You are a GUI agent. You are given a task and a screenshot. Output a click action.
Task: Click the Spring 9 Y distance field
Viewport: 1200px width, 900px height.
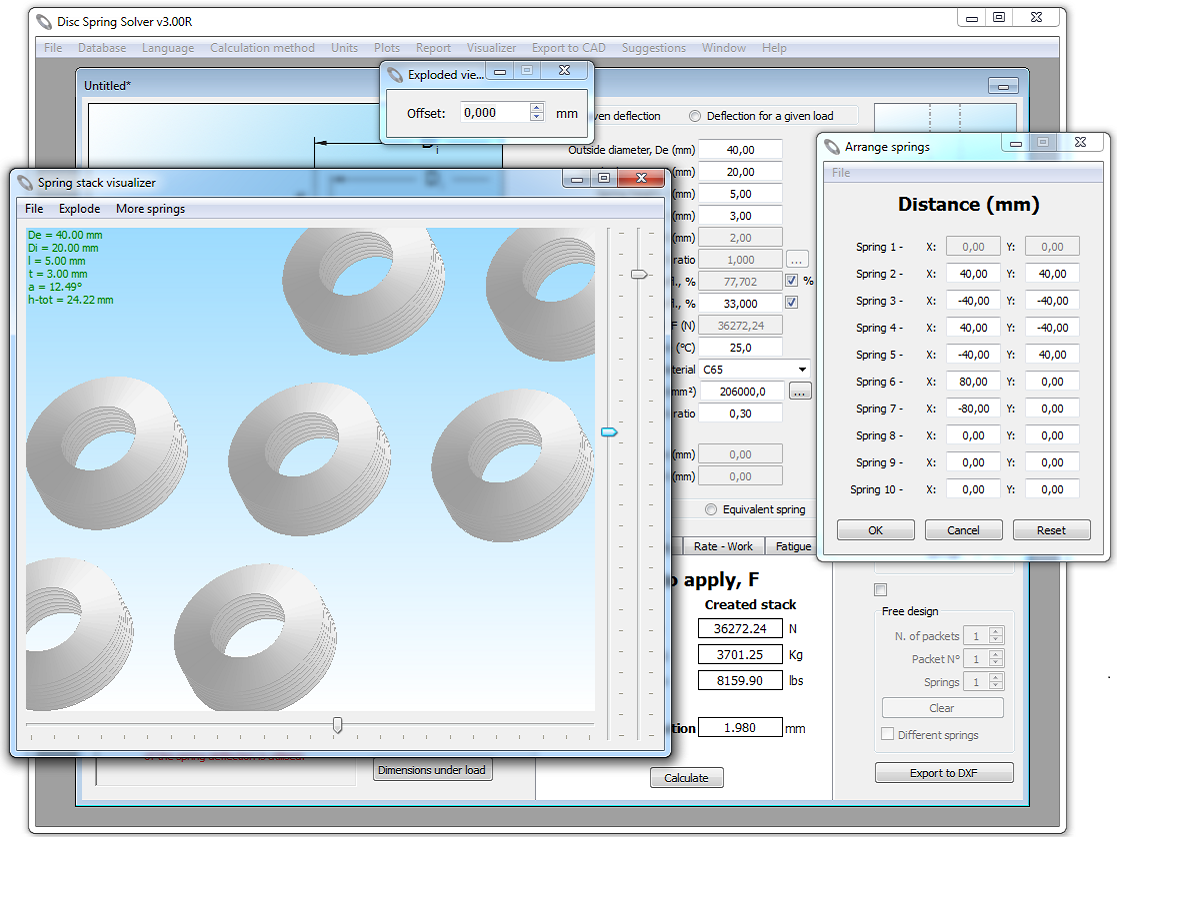(1052, 462)
